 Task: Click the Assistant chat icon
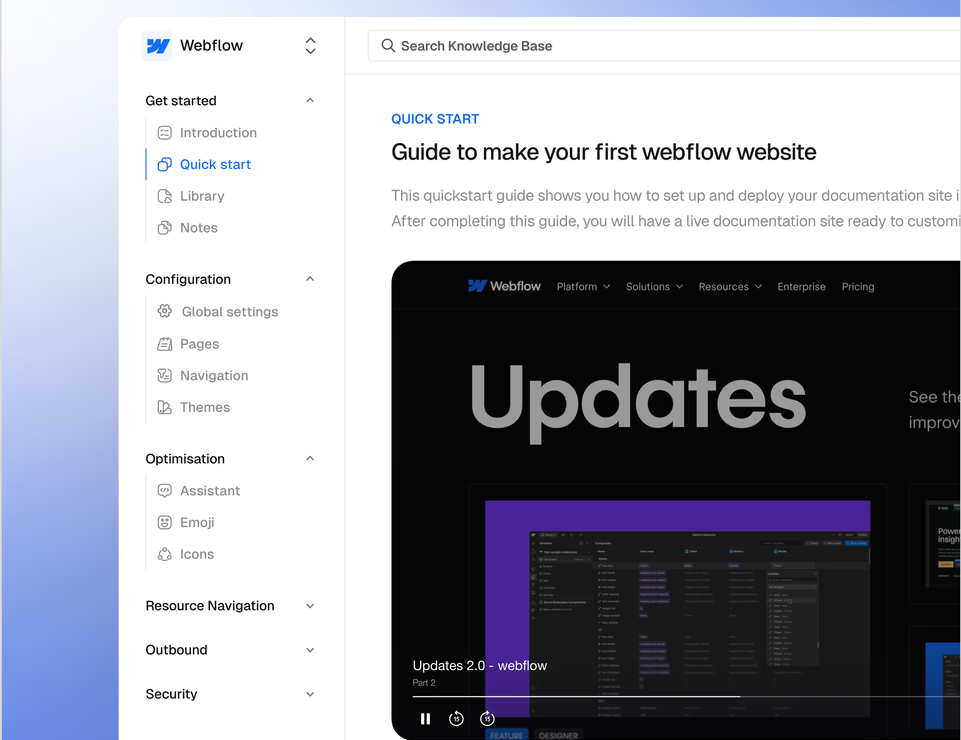point(165,491)
